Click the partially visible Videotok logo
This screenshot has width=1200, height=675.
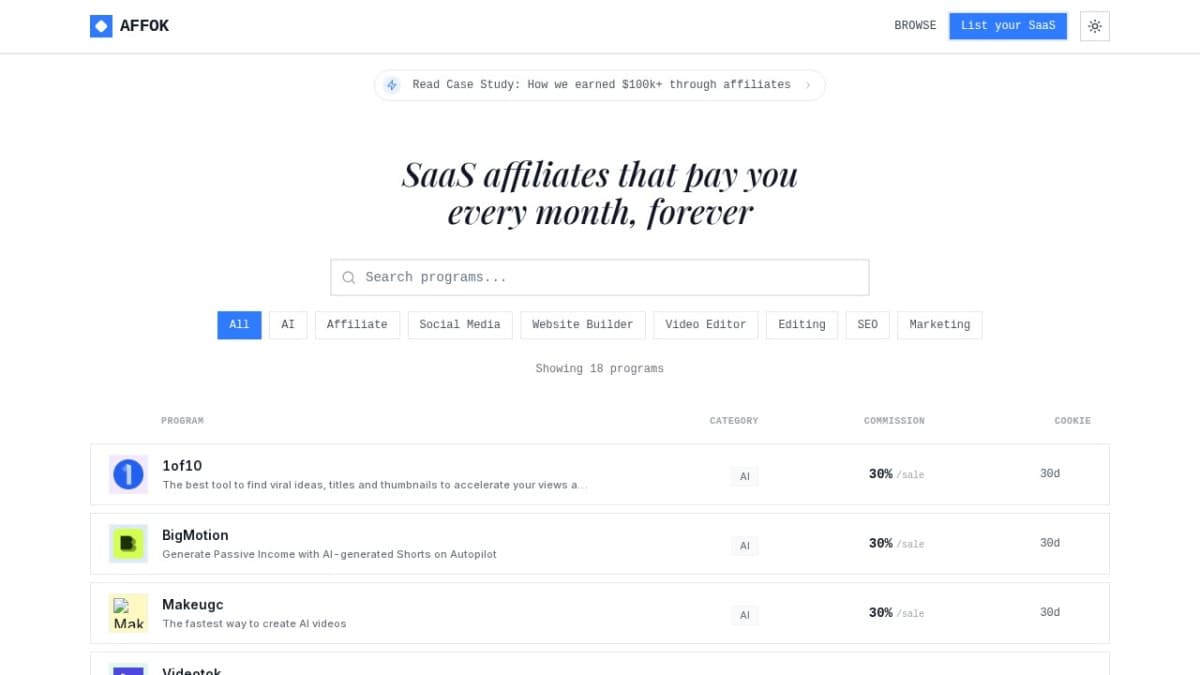coord(128,669)
